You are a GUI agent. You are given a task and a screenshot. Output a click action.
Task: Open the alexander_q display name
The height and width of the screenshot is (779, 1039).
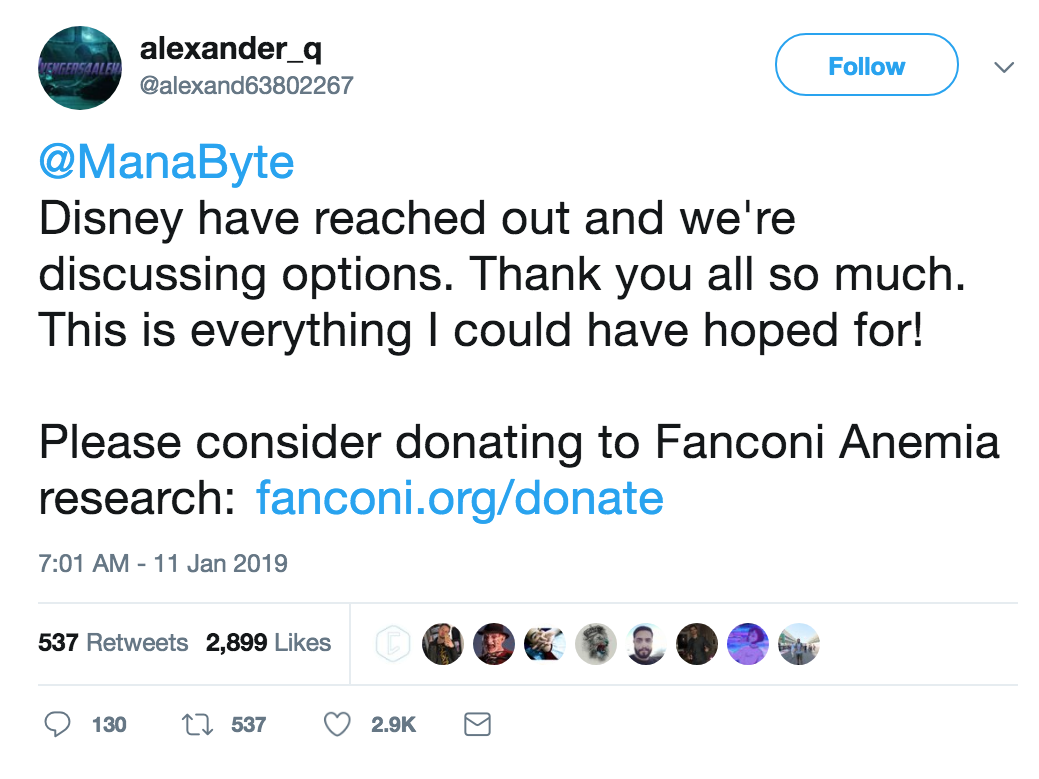(230, 47)
